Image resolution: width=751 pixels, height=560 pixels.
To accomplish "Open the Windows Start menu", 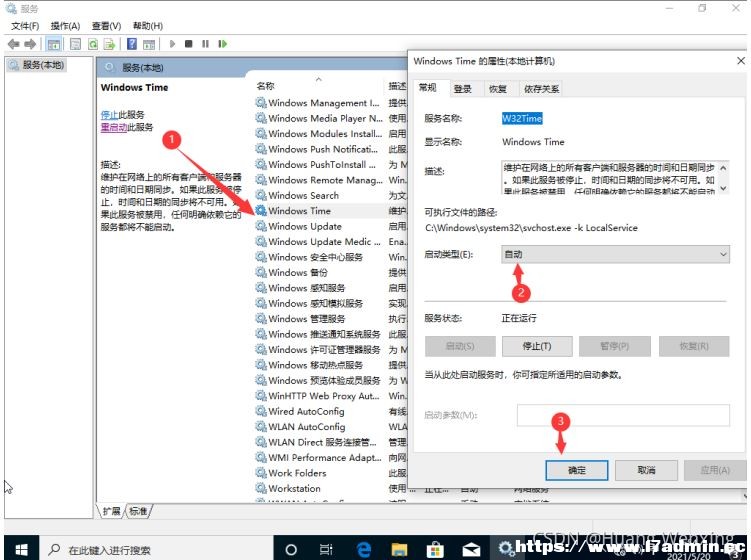I will 22,549.
